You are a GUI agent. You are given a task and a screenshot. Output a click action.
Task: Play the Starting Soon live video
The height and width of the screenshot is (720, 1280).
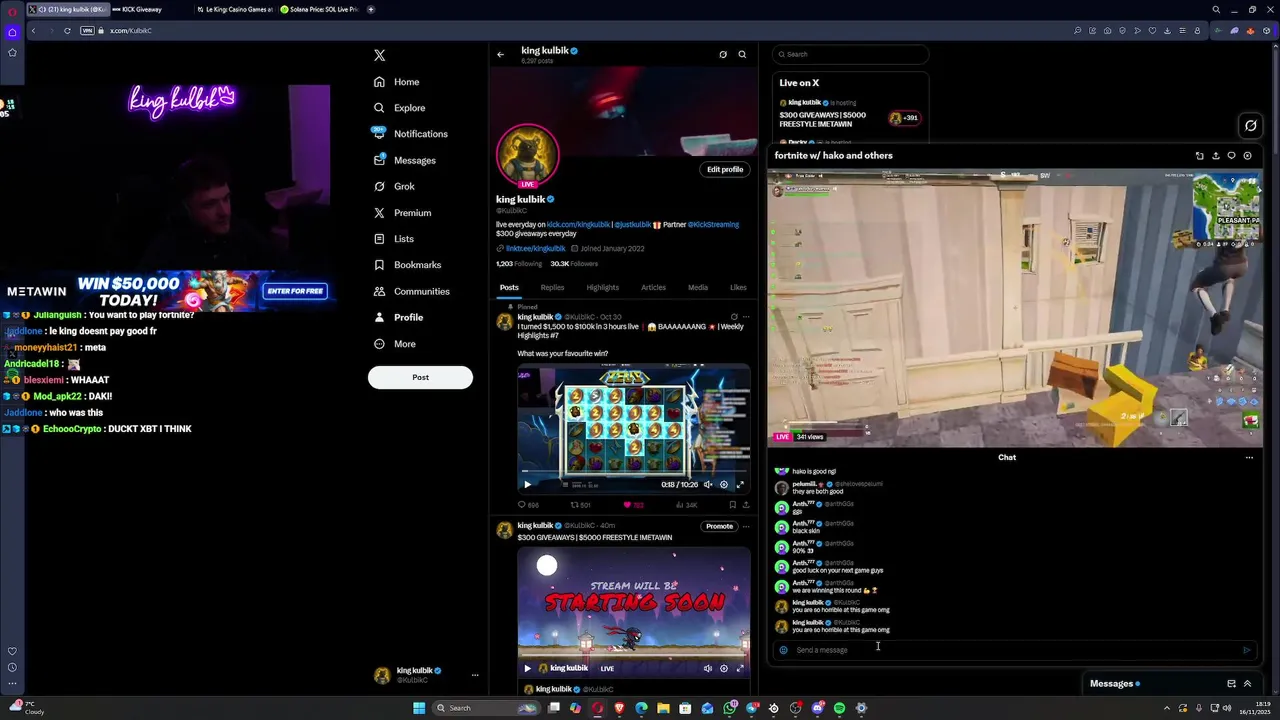click(x=528, y=668)
